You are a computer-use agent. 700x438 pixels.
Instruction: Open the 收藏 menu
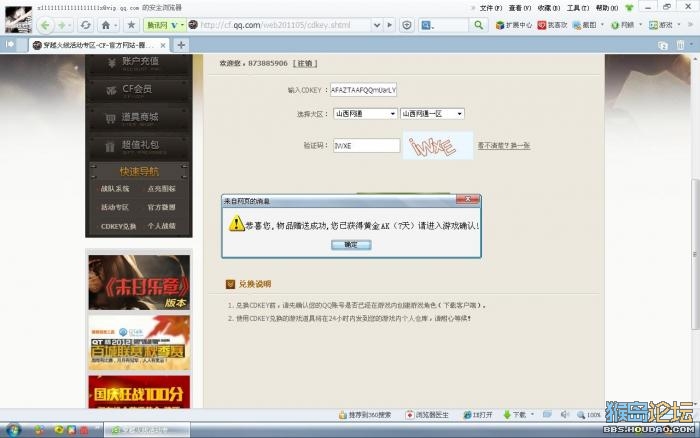[549, 8]
